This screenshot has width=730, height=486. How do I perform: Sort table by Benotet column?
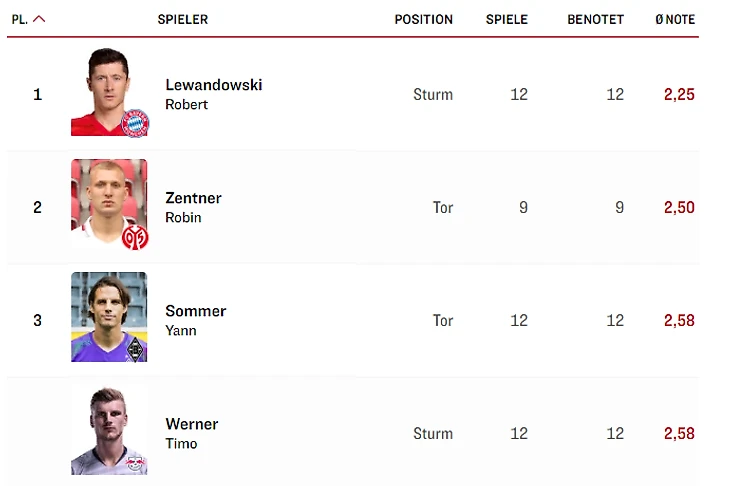595,19
